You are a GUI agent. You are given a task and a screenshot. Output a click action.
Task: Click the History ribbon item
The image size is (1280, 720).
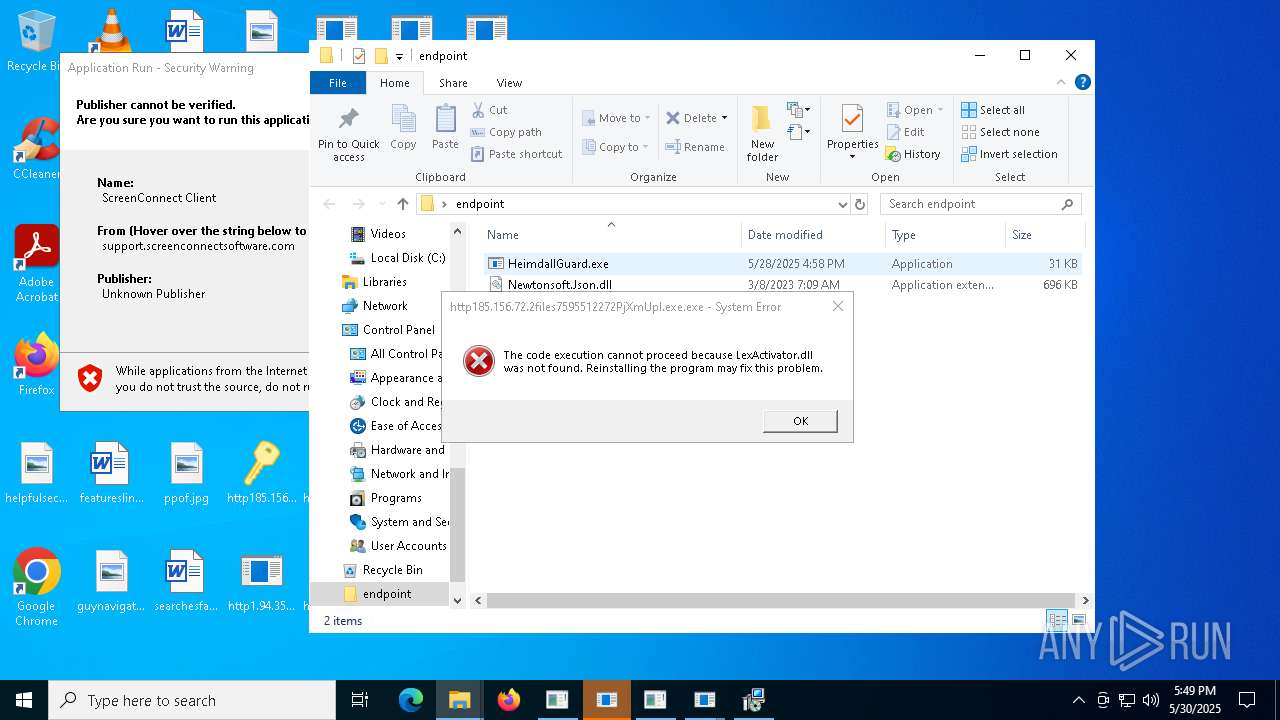point(913,154)
